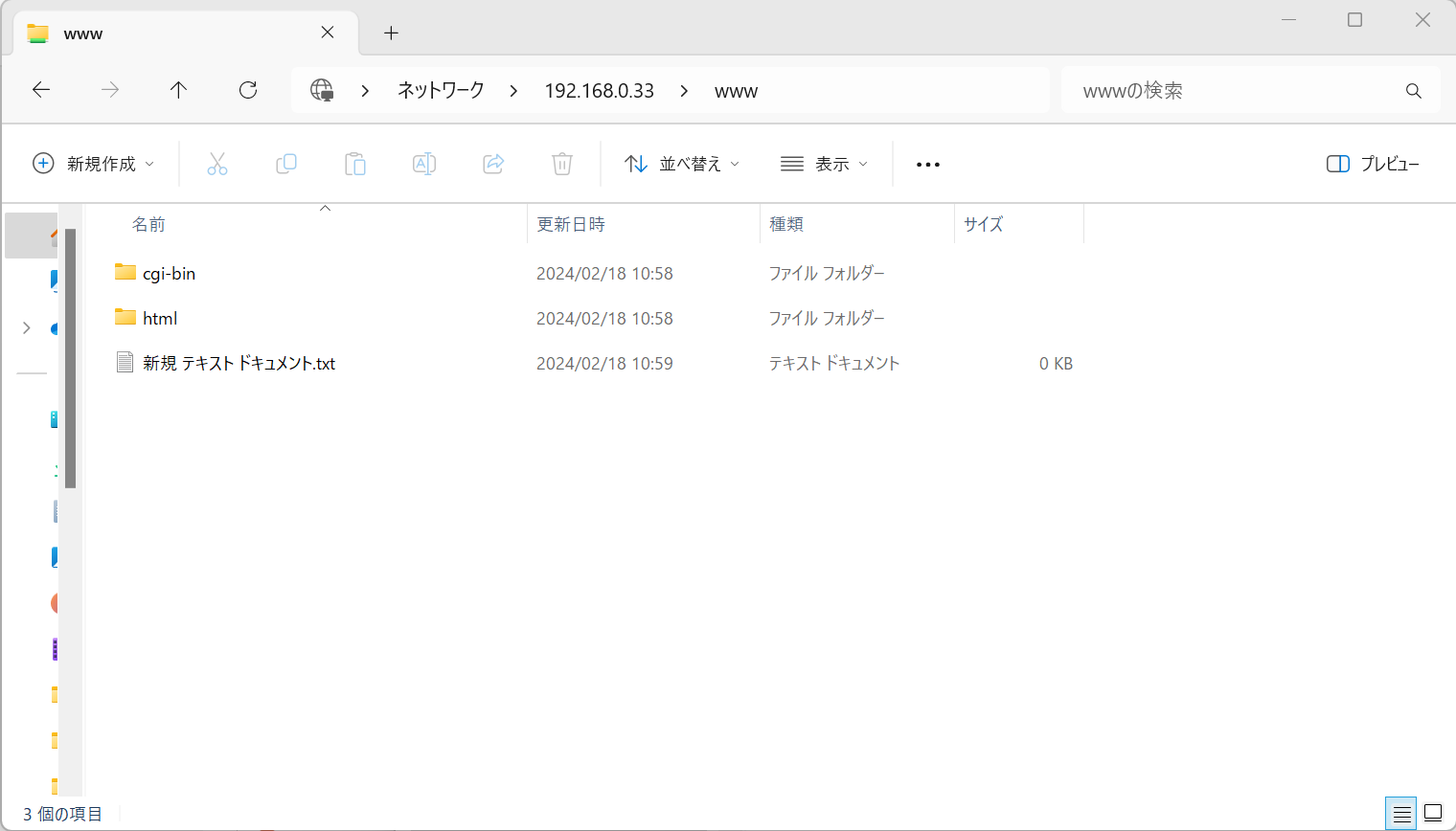
Task: Click the wwwの検索 search field
Action: tap(1236, 90)
